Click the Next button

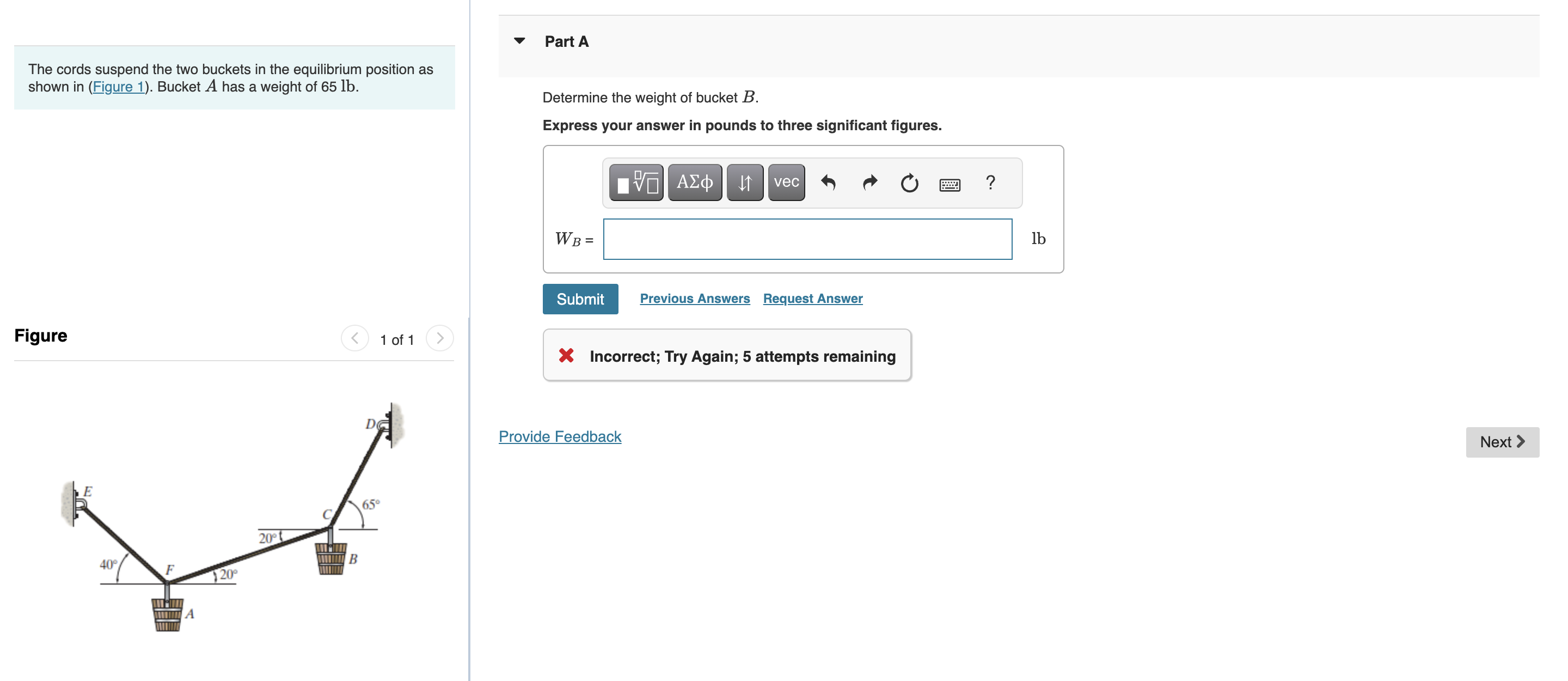tap(1501, 442)
